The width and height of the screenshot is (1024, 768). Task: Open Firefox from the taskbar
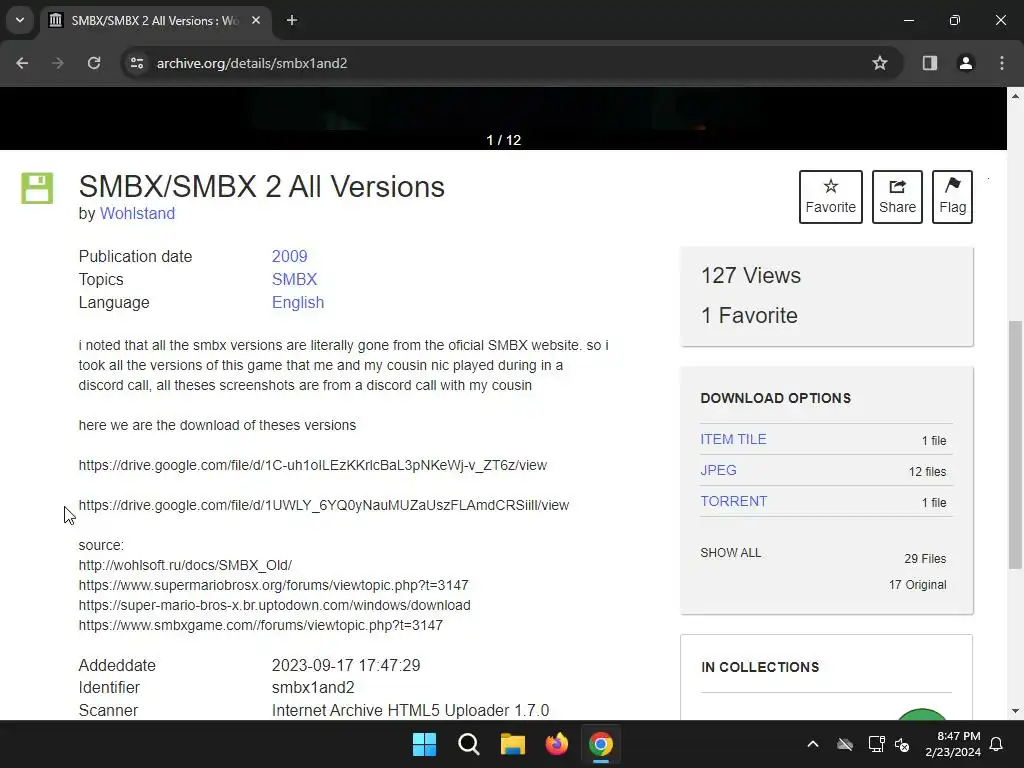pyautogui.click(x=556, y=744)
